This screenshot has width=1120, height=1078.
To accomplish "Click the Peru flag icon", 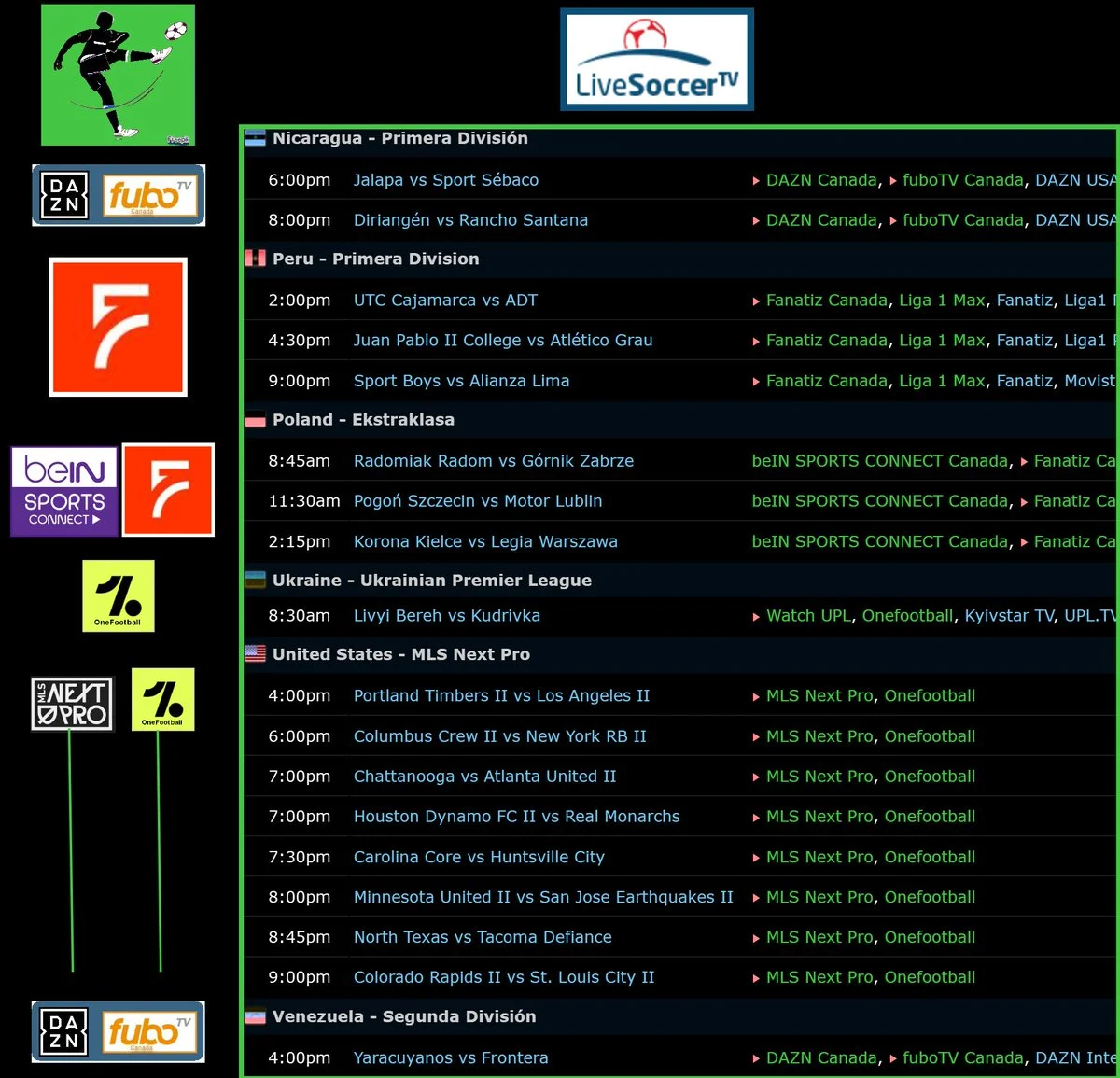I will (x=255, y=259).
